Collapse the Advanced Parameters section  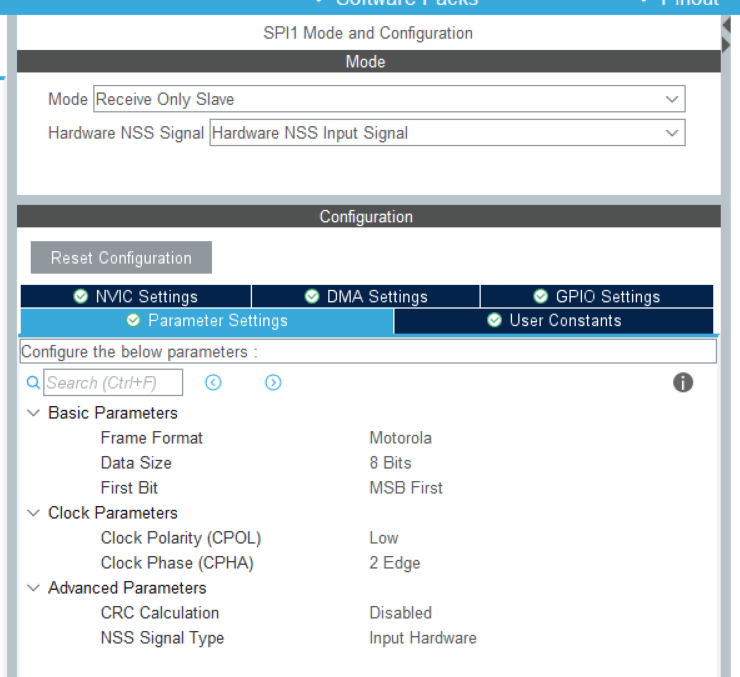(x=33, y=588)
